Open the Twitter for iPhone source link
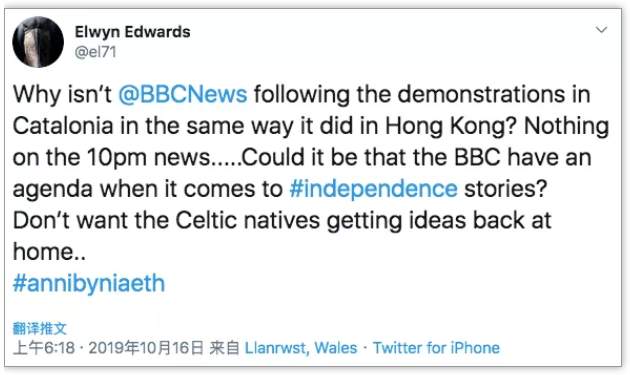 tap(436, 348)
